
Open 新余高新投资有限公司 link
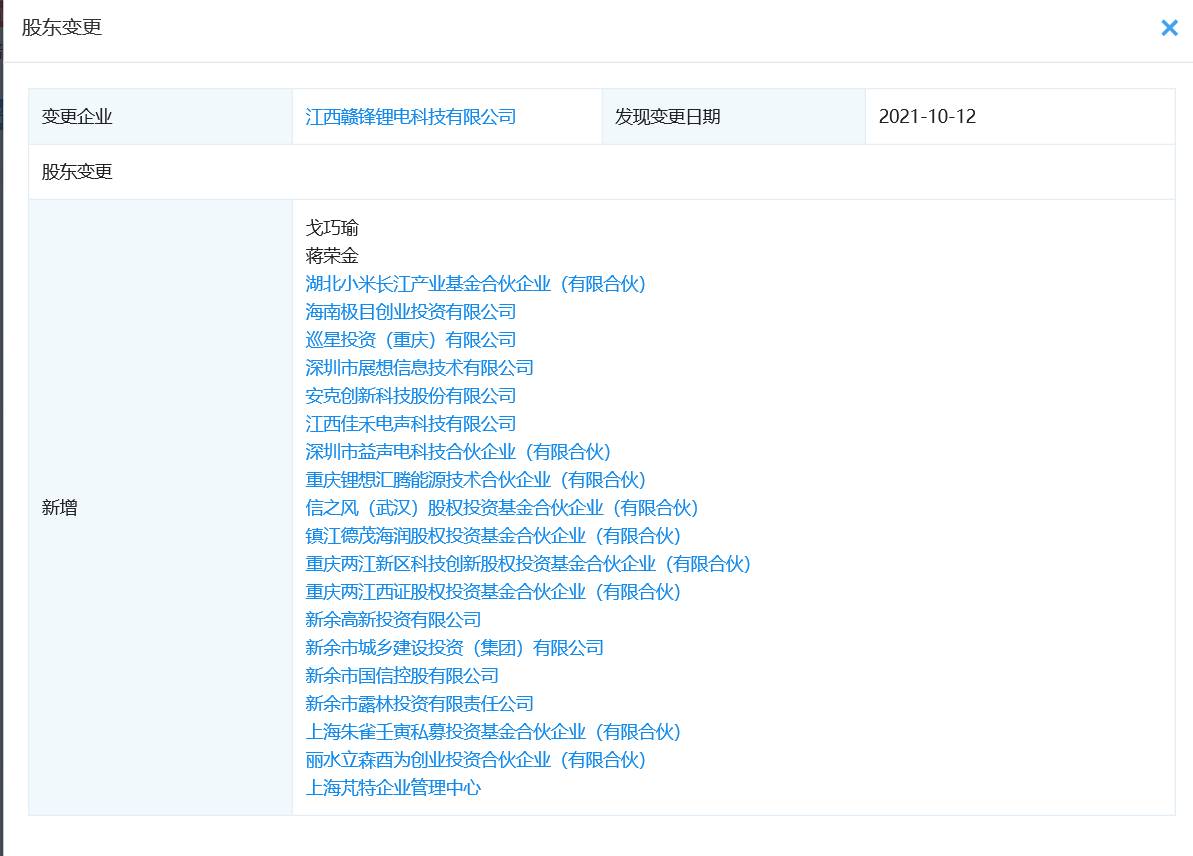393,620
